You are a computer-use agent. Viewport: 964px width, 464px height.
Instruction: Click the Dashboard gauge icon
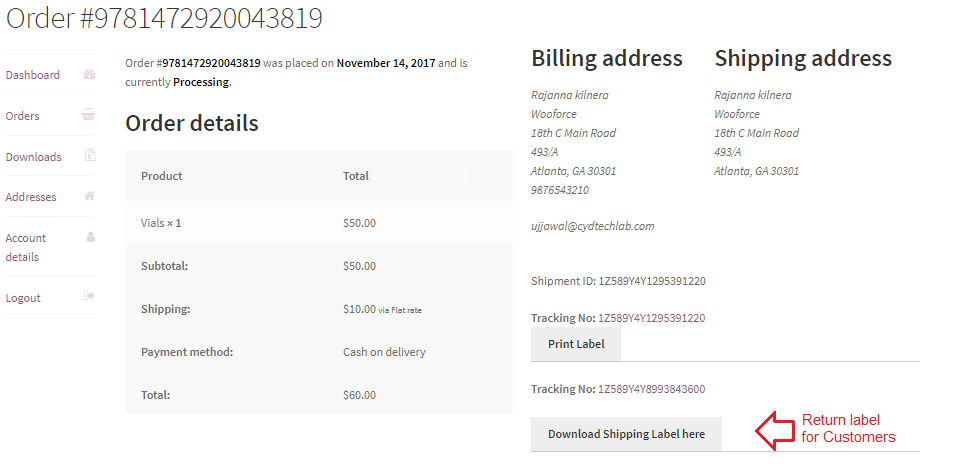89,74
